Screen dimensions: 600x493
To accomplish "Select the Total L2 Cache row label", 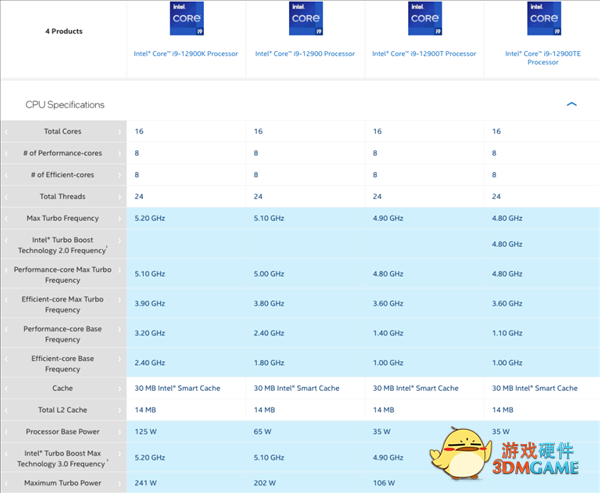I will (x=62, y=410).
